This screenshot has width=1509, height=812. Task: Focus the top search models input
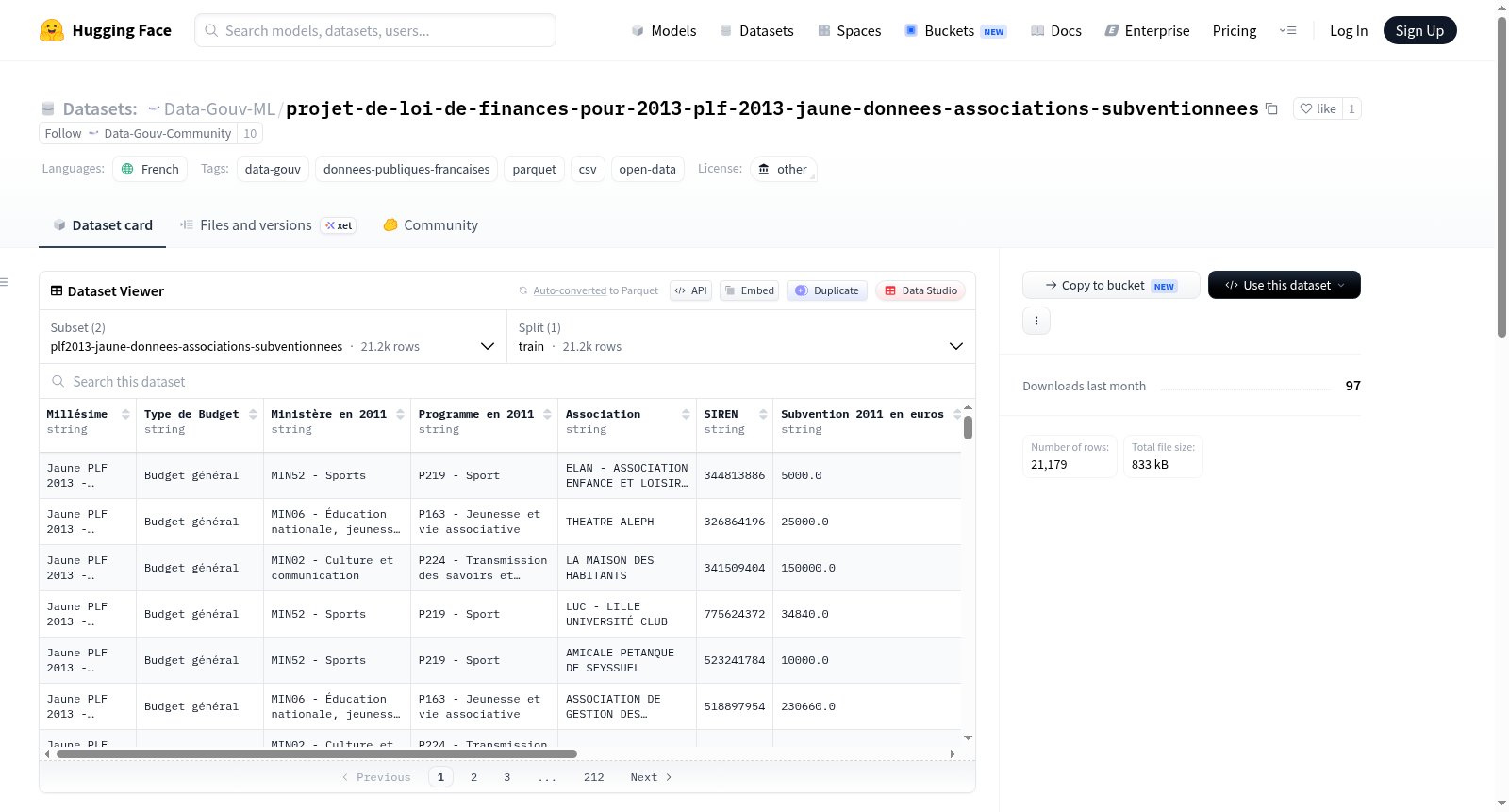[375, 30]
